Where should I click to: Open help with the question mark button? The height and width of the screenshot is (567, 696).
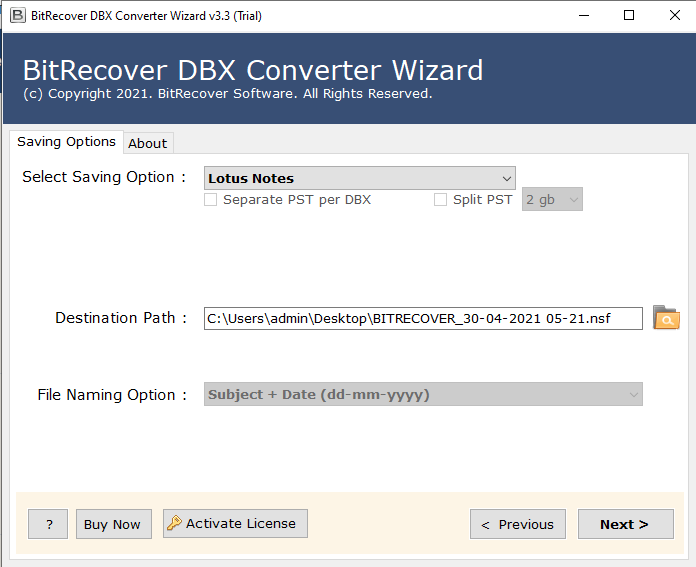pyautogui.click(x=48, y=524)
